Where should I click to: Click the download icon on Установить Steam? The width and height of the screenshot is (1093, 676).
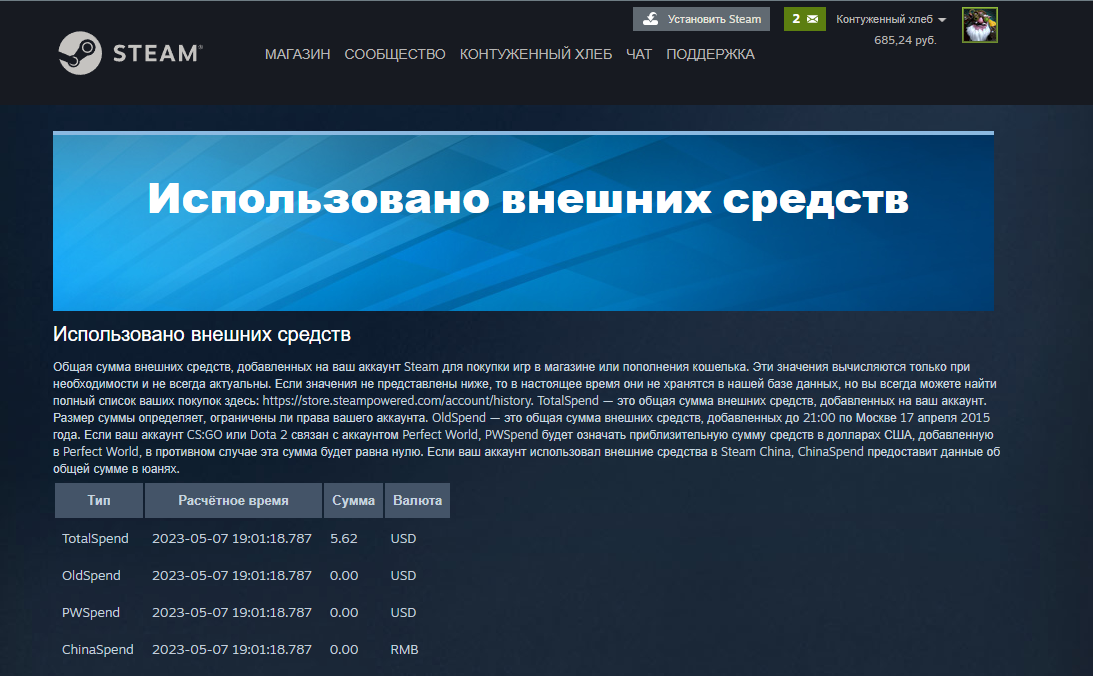pos(650,19)
